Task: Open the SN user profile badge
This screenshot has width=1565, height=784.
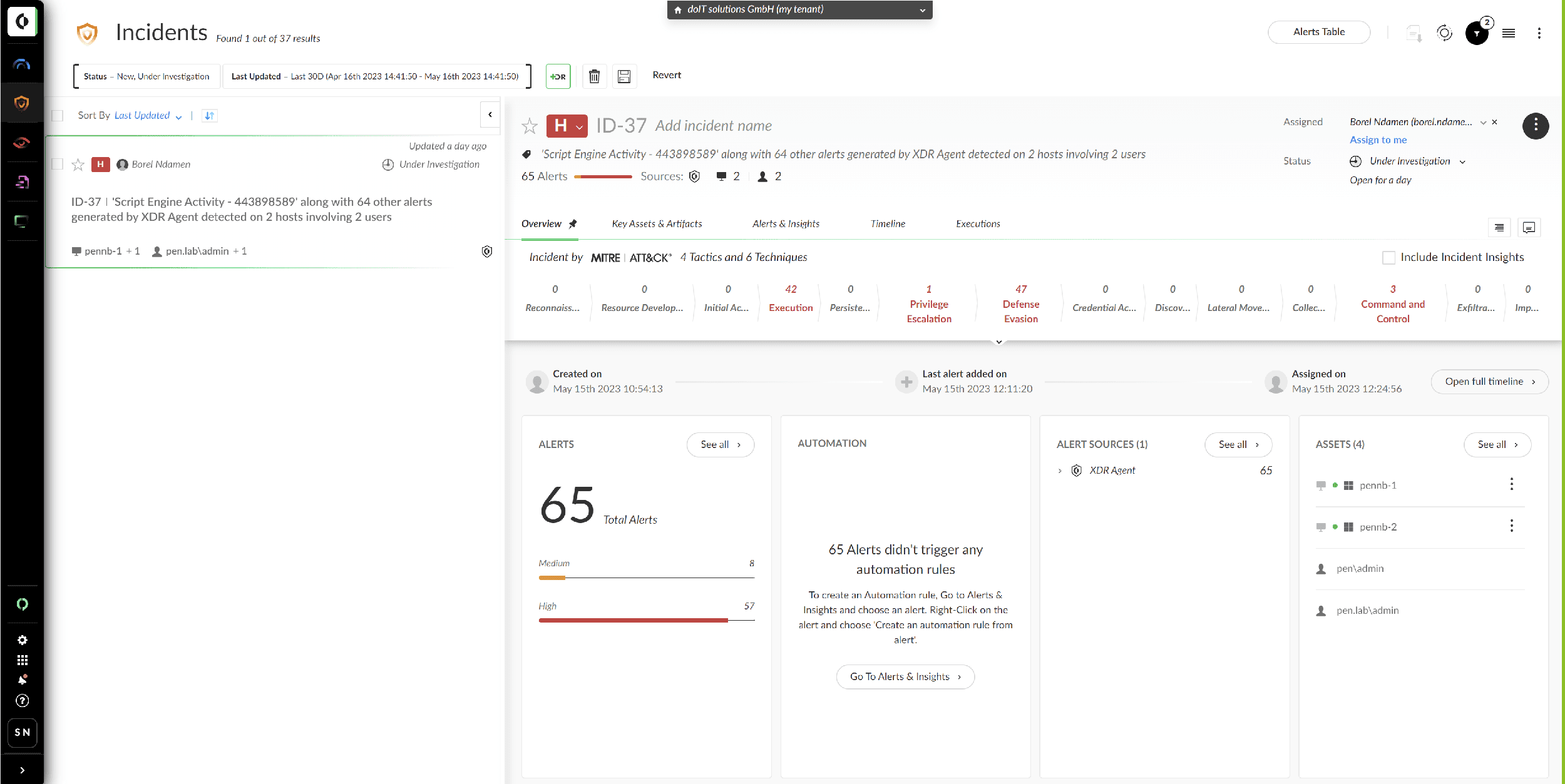Action: [22, 733]
